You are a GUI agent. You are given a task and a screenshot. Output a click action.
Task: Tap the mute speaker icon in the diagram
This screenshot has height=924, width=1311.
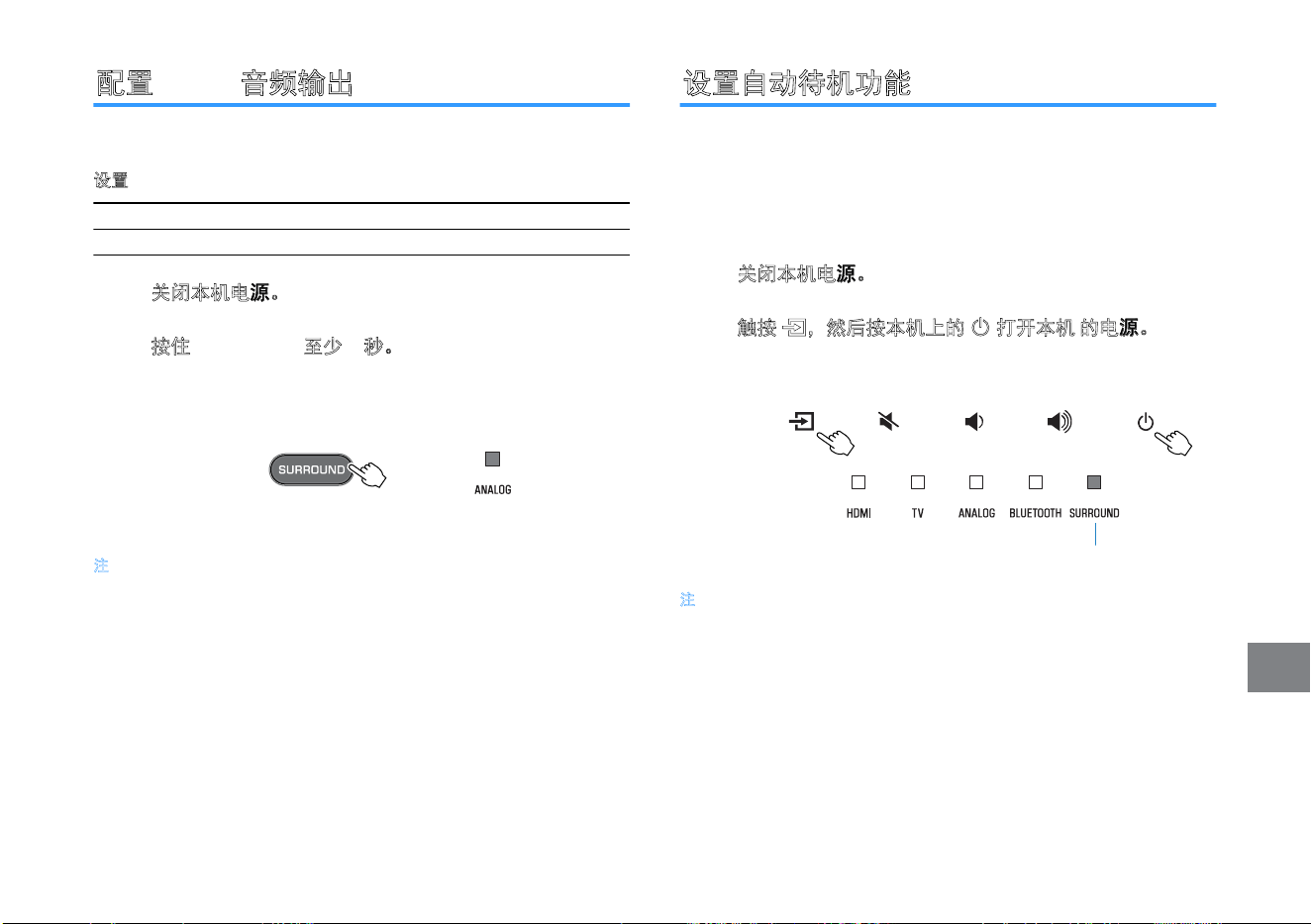(889, 422)
